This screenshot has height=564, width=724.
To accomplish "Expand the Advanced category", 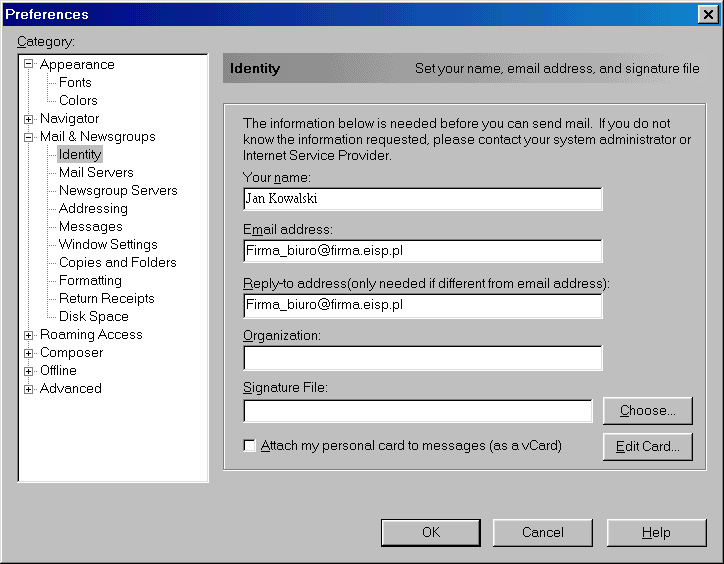I will tap(29, 389).
